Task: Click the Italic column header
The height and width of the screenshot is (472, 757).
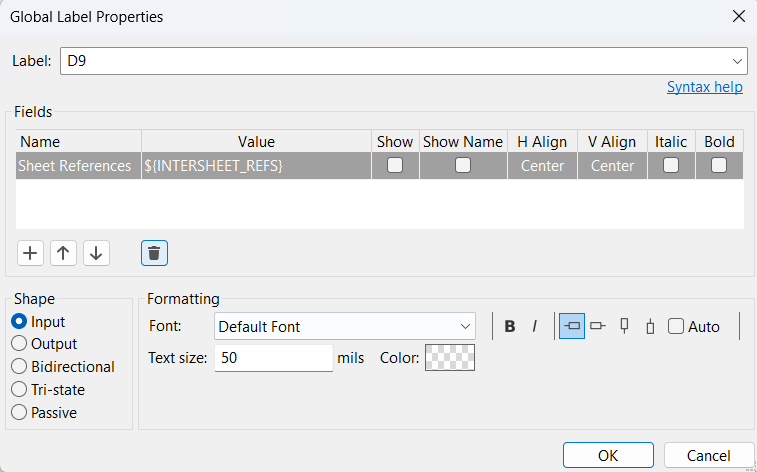Action: [x=671, y=141]
